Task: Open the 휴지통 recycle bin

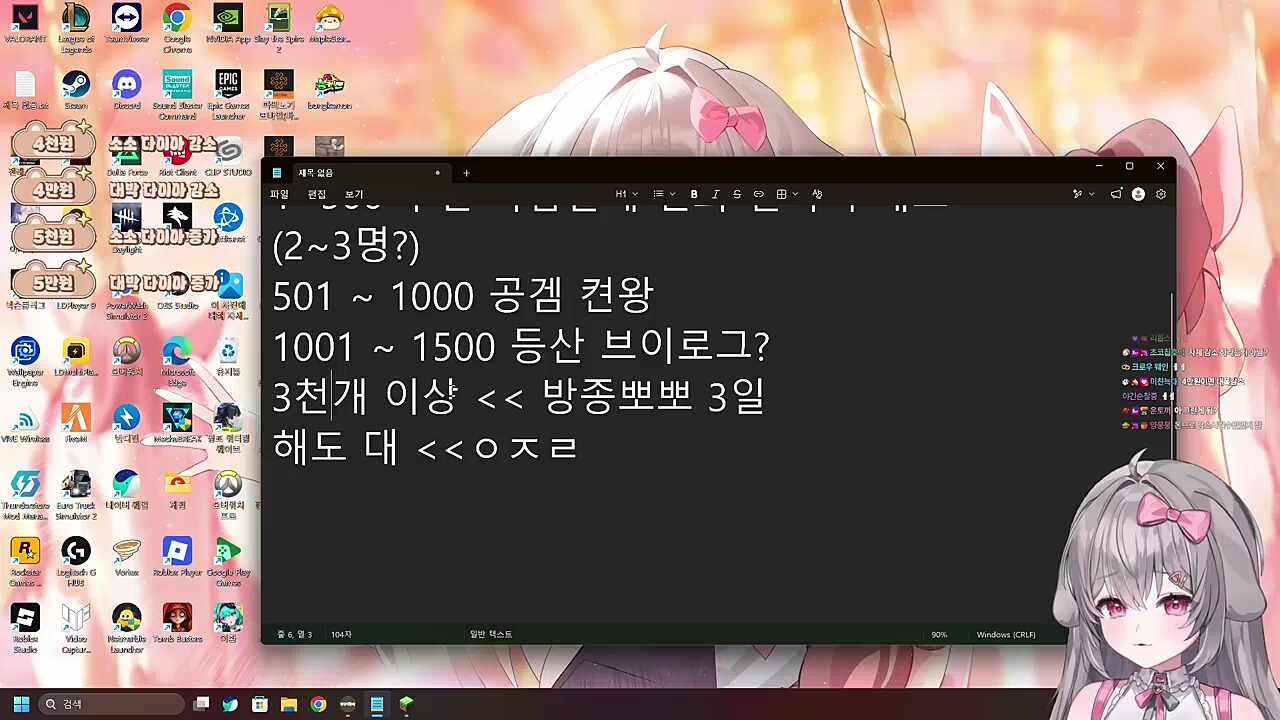Action: tap(228, 357)
